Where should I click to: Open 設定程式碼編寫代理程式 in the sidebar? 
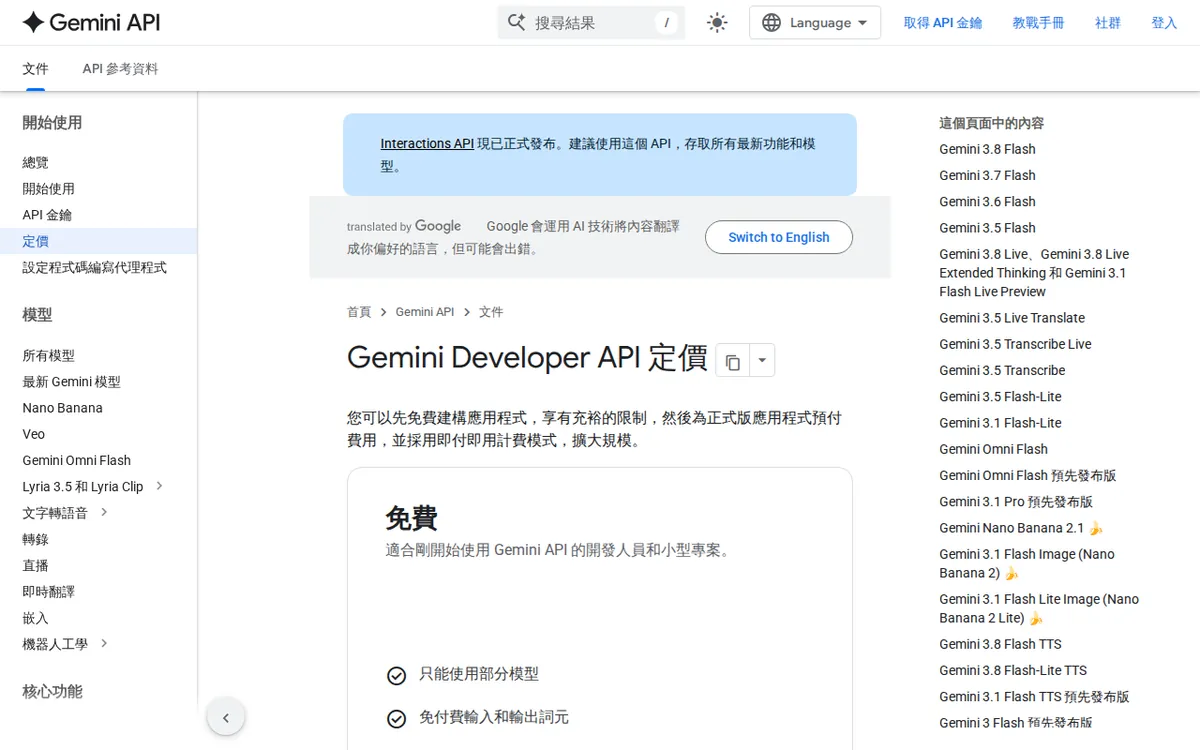click(x=94, y=267)
